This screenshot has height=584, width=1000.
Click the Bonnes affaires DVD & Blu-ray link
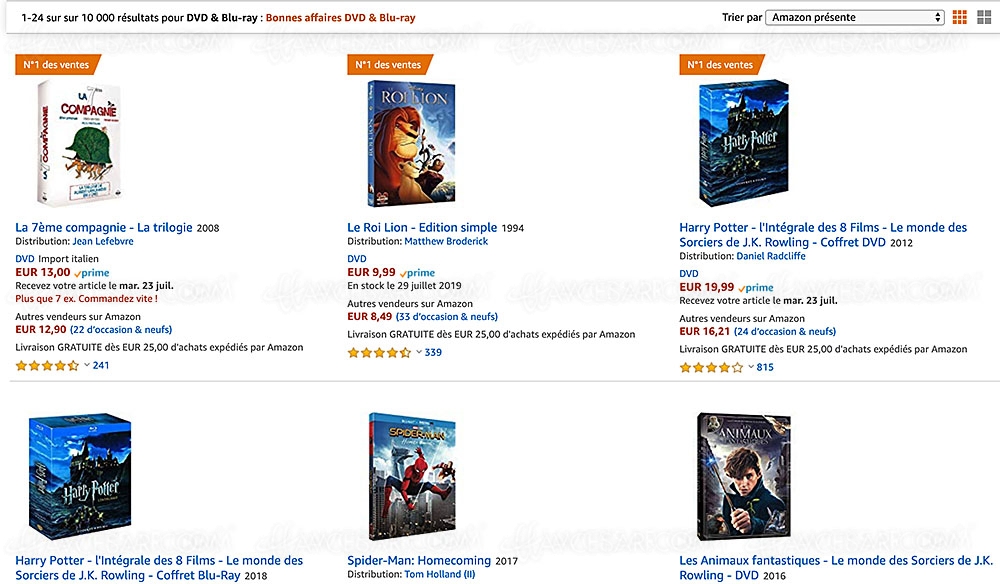[340, 16]
